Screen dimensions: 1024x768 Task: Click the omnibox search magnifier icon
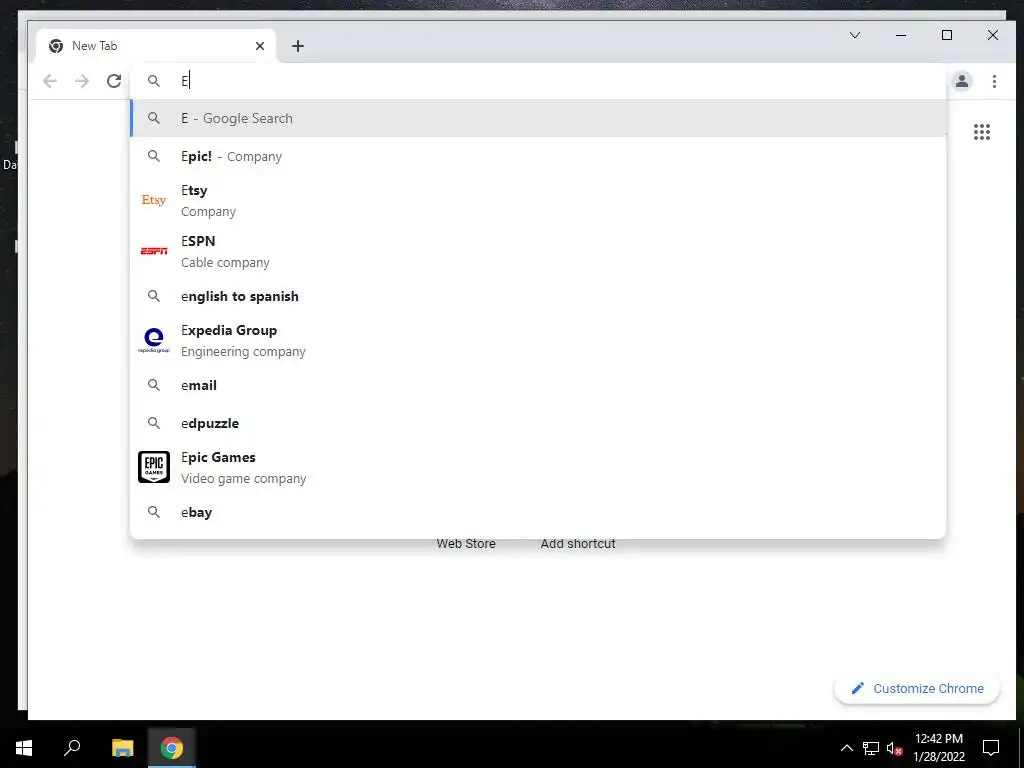click(153, 81)
